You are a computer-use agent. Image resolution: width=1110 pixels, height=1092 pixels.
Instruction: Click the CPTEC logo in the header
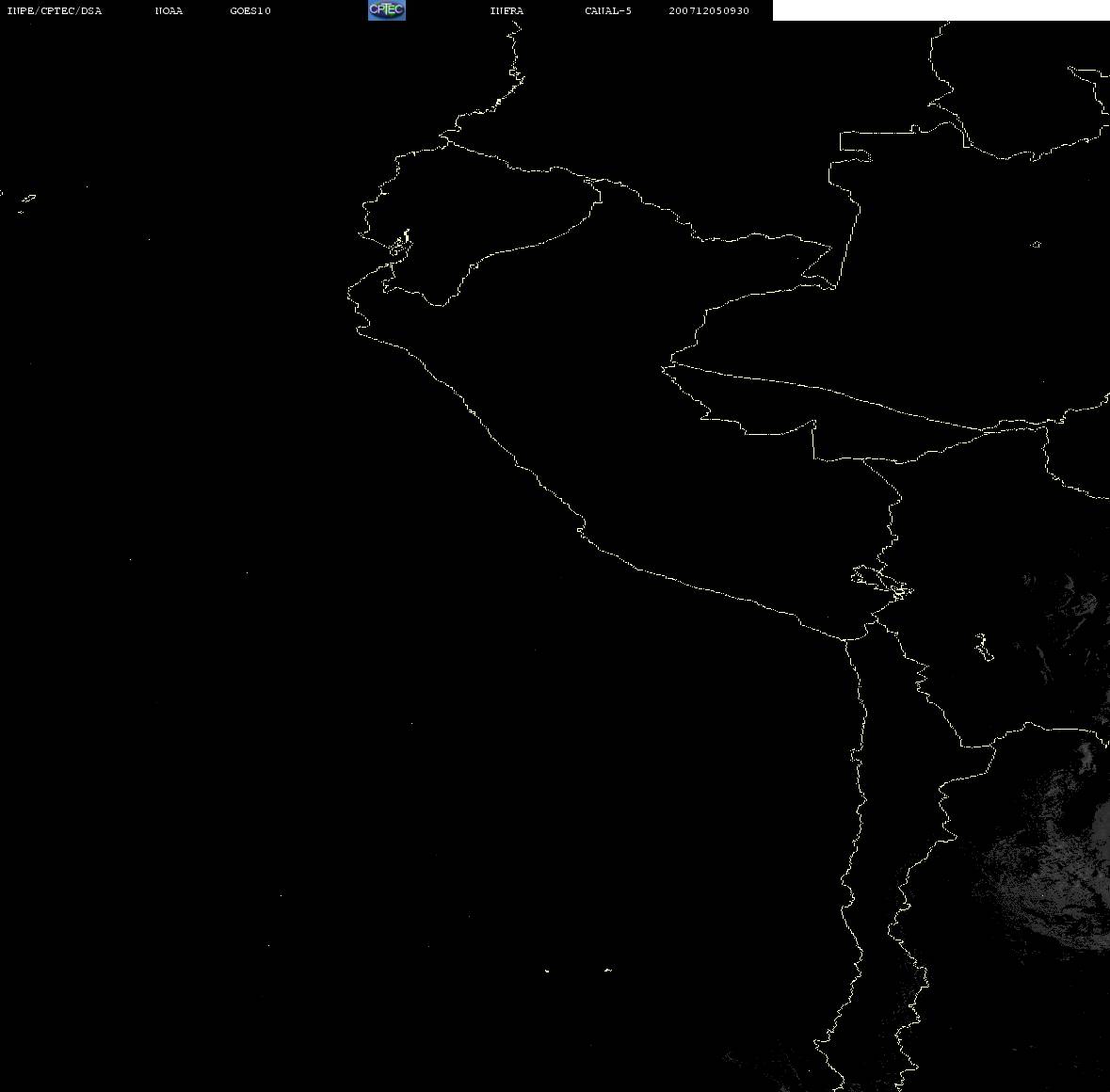[386, 10]
